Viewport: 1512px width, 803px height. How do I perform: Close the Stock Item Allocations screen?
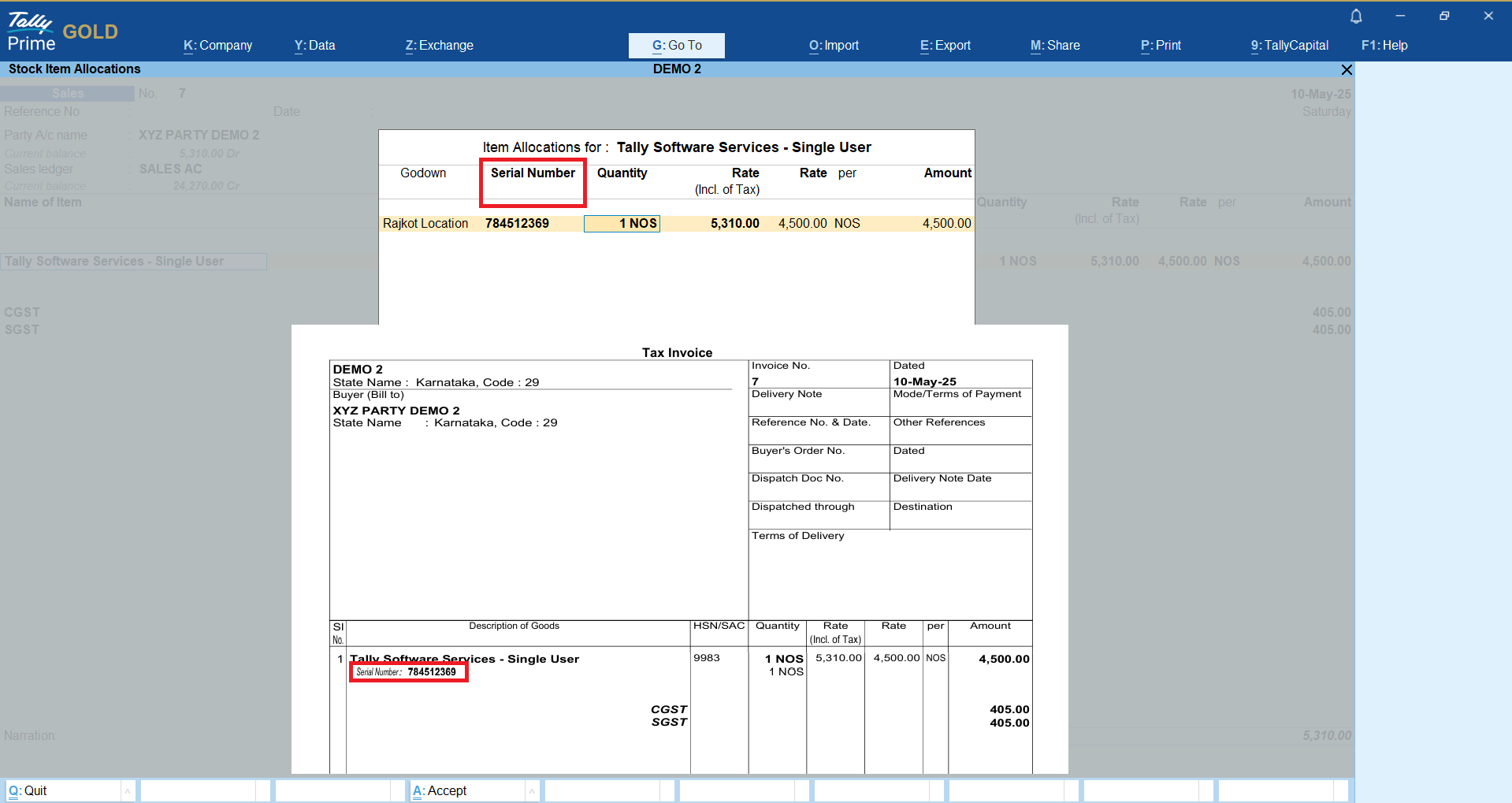coord(1347,69)
